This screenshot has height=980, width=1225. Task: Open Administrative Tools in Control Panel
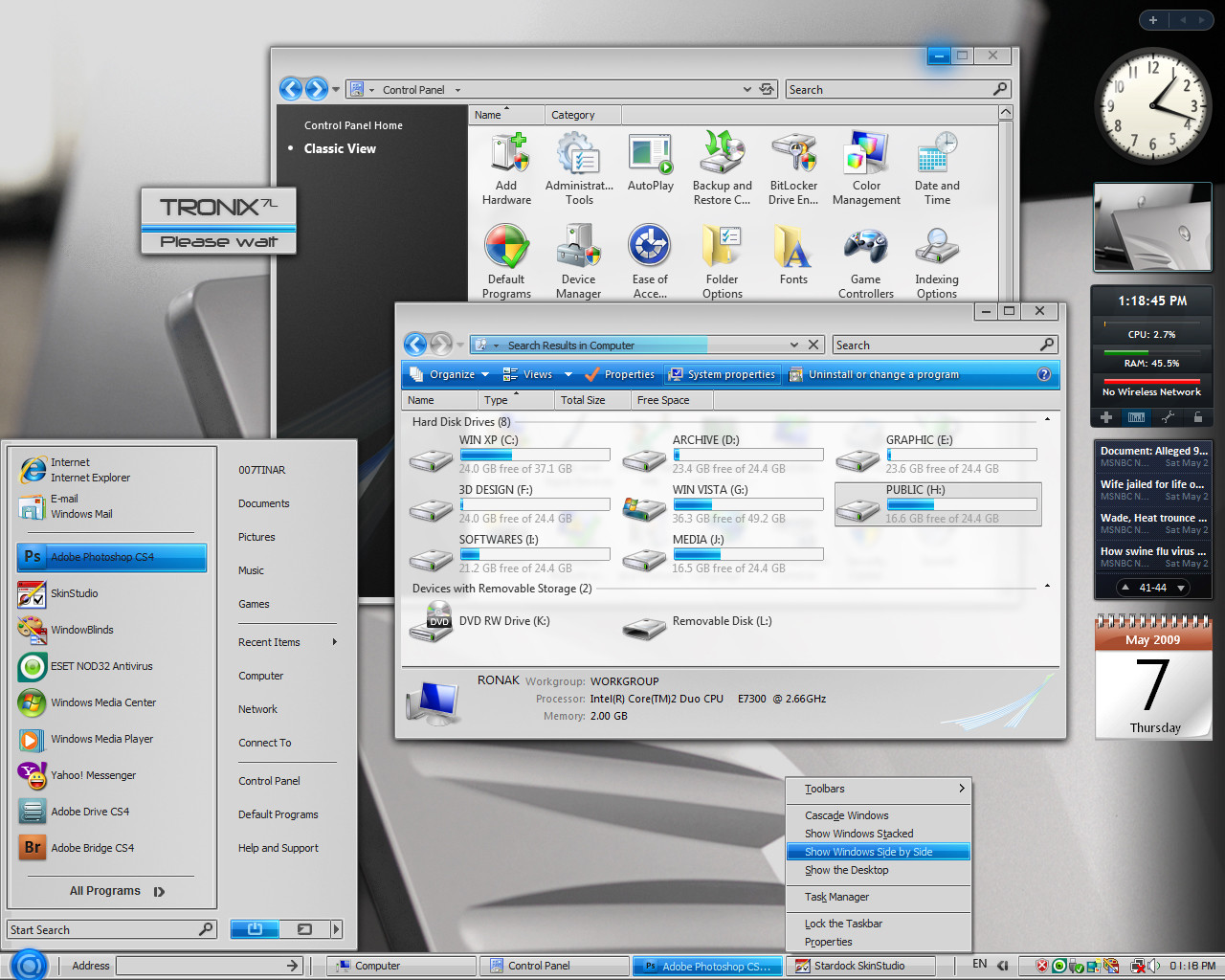579,168
